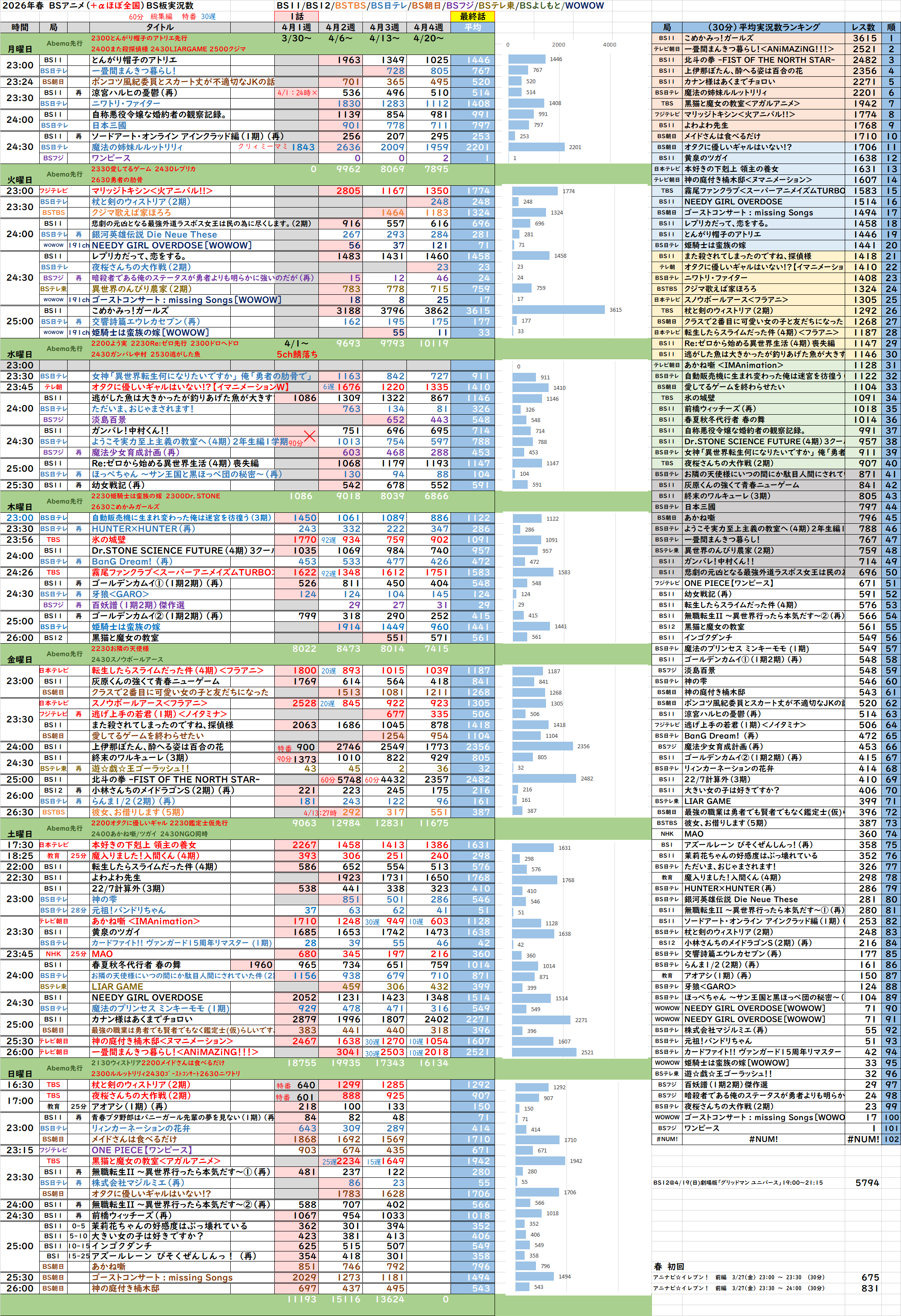Screen dimensions: 901x1316
Task: Select the 時間 column header
Action: (19, 27)
